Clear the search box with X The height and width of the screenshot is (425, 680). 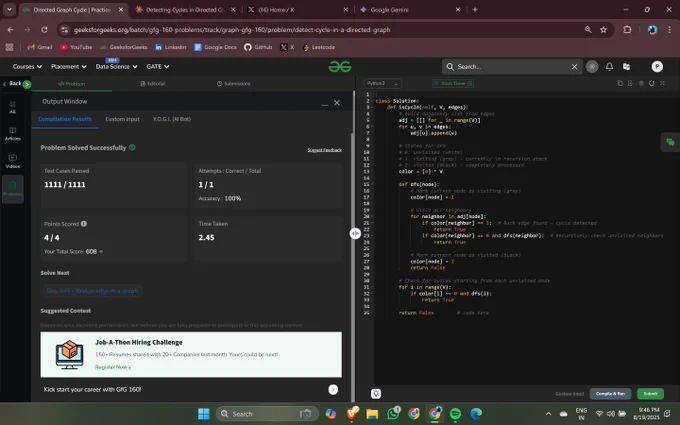tap(574, 66)
